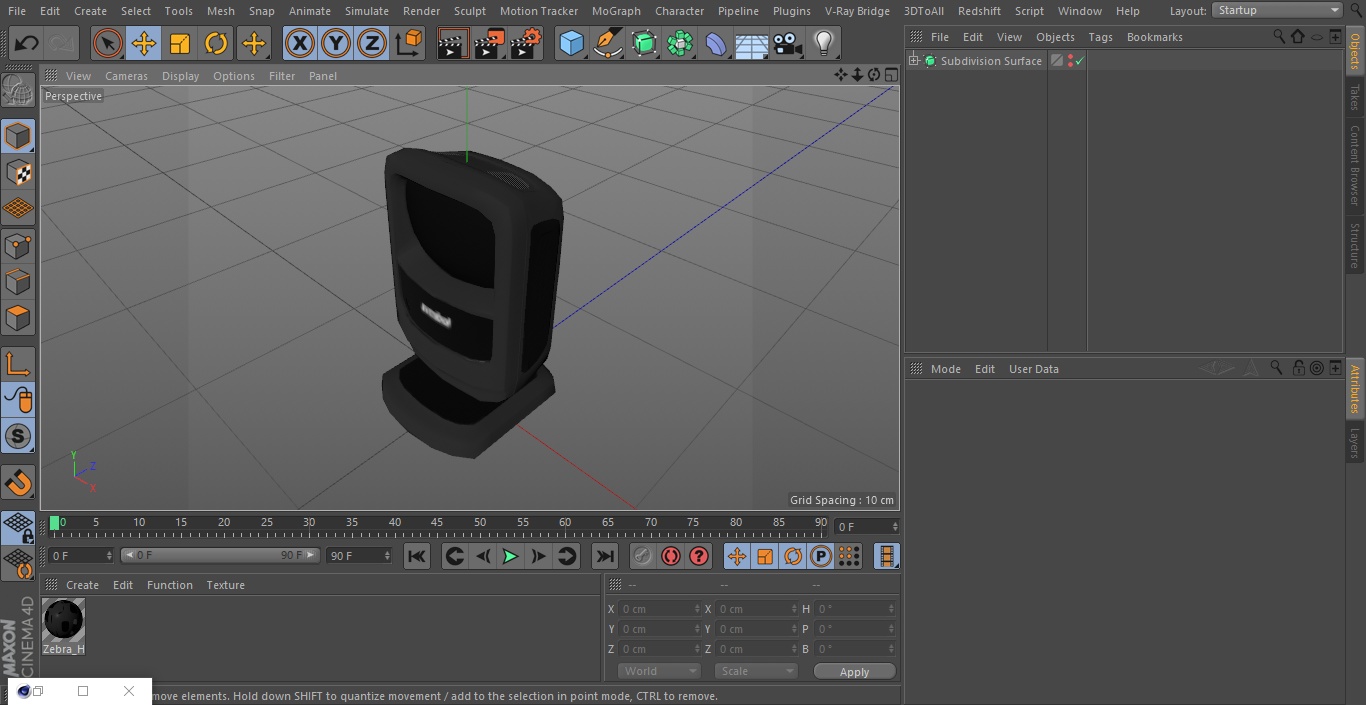Click the Undo arrow icon

coord(27,43)
